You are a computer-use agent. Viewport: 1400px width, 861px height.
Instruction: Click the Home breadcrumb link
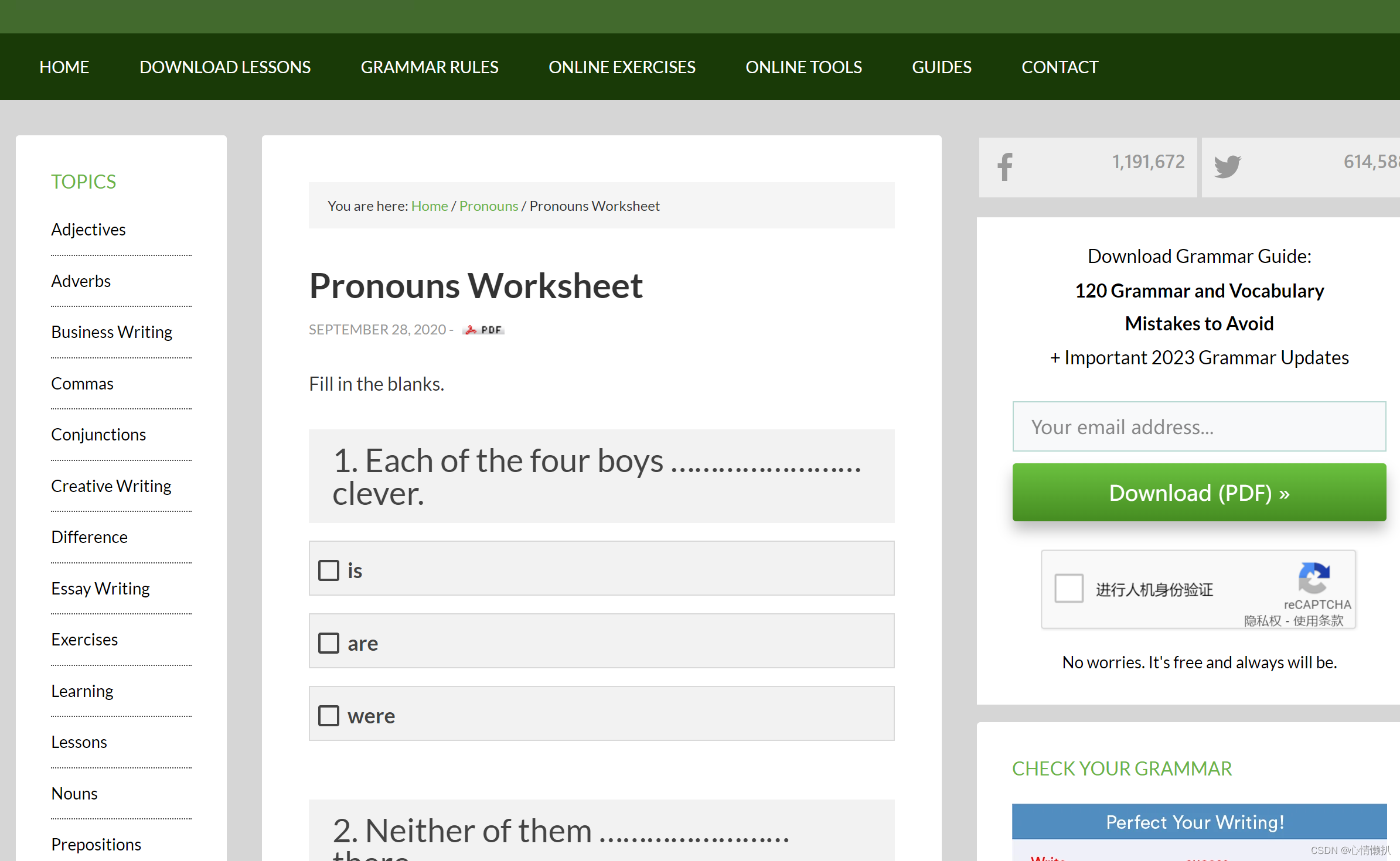pyautogui.click(x=429, y=206)
